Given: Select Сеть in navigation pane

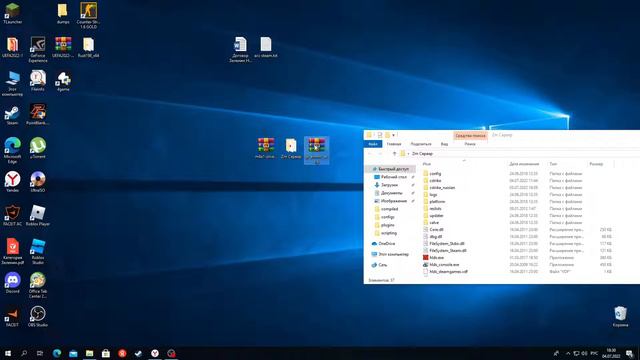Looking at the screenshot, I should click(x=382, y=265).
